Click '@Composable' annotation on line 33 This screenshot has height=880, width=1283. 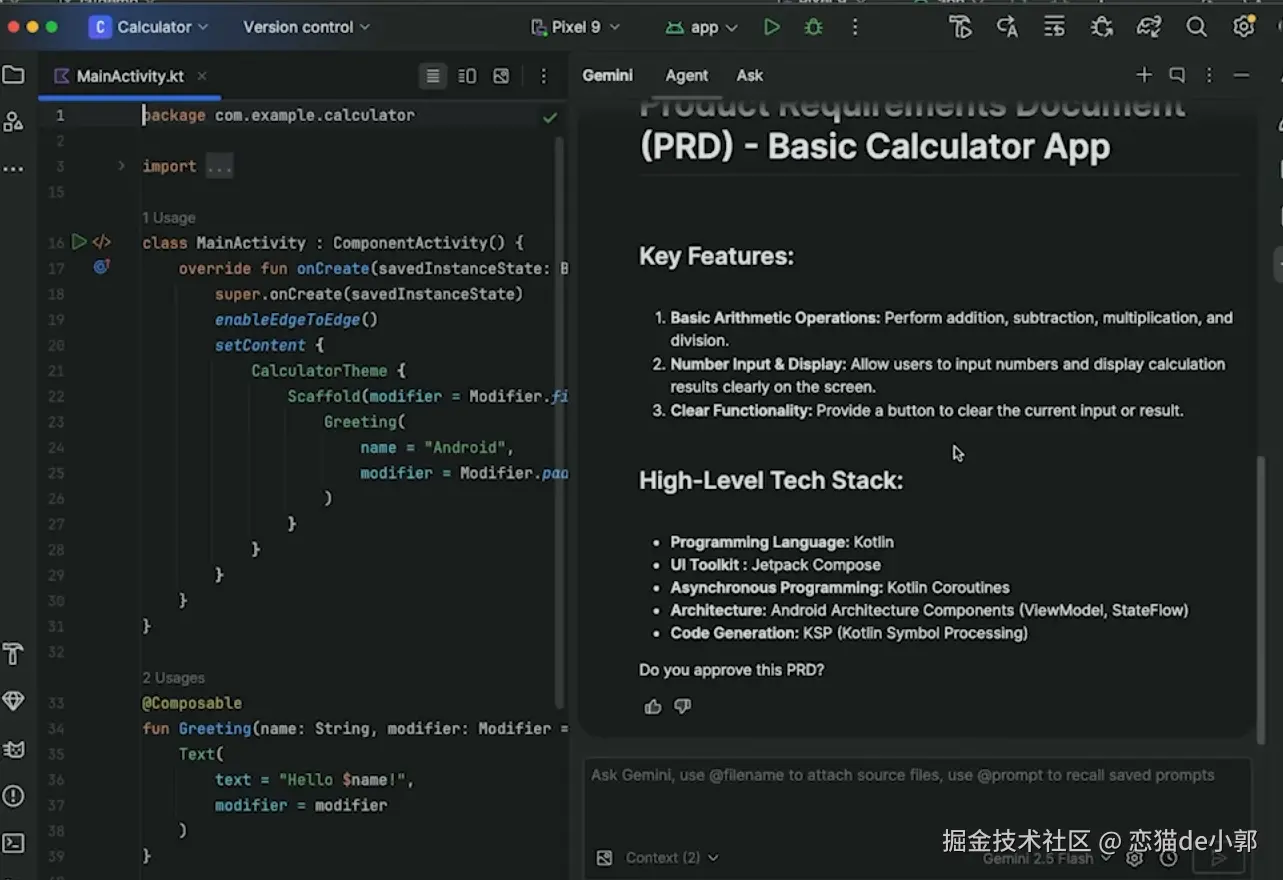(x=192, y=703)
